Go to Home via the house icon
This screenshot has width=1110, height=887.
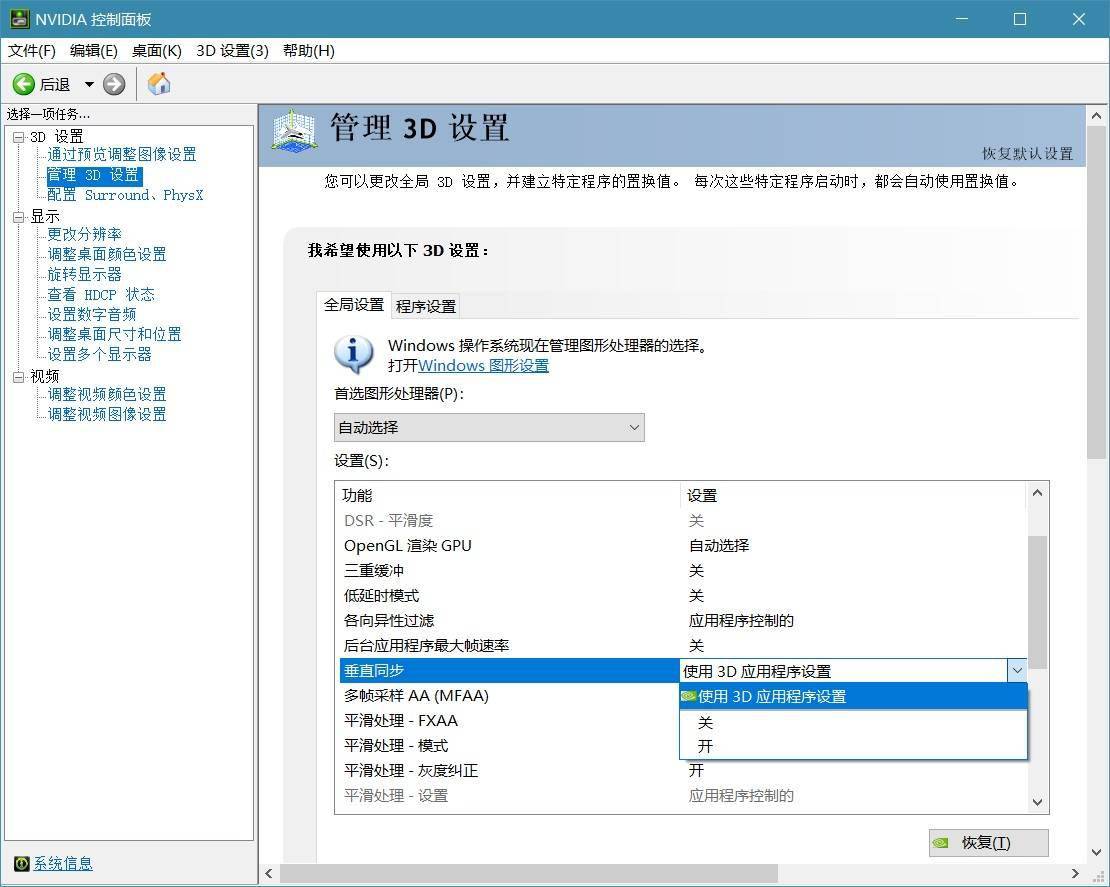[159, 84]
